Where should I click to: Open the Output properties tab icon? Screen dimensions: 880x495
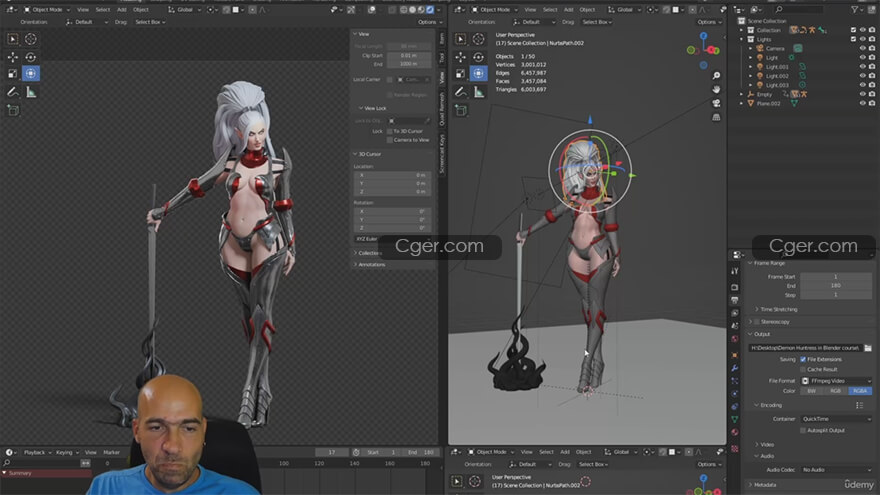(x=735, y=300)
